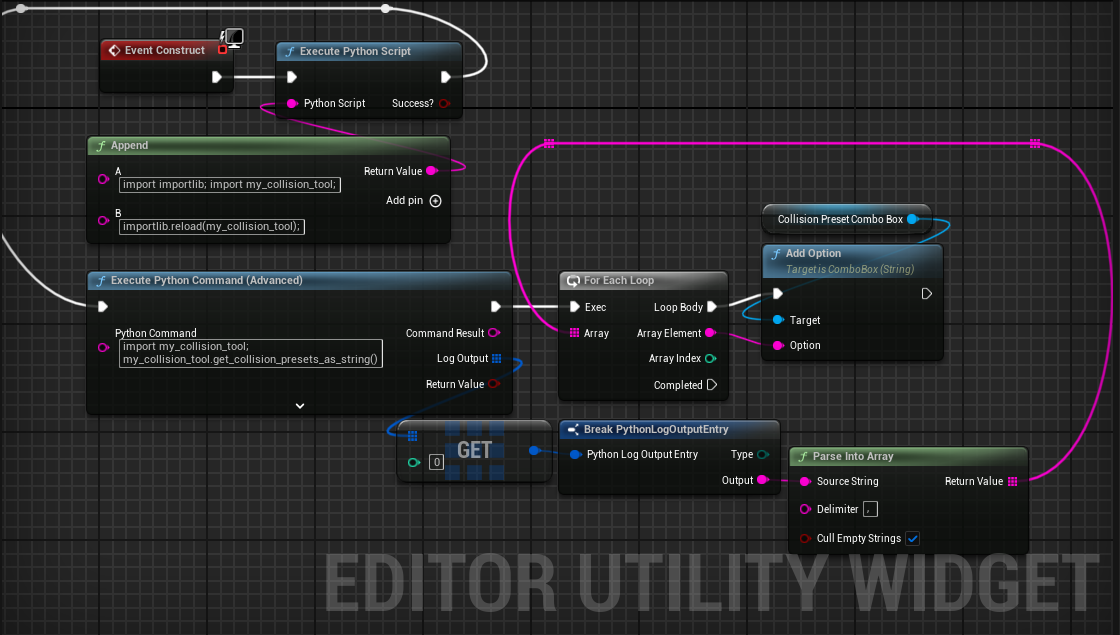Click the Execute Python Script output exec pin
The width and height of the screenshot is (1120, 635).
point(446,77)
